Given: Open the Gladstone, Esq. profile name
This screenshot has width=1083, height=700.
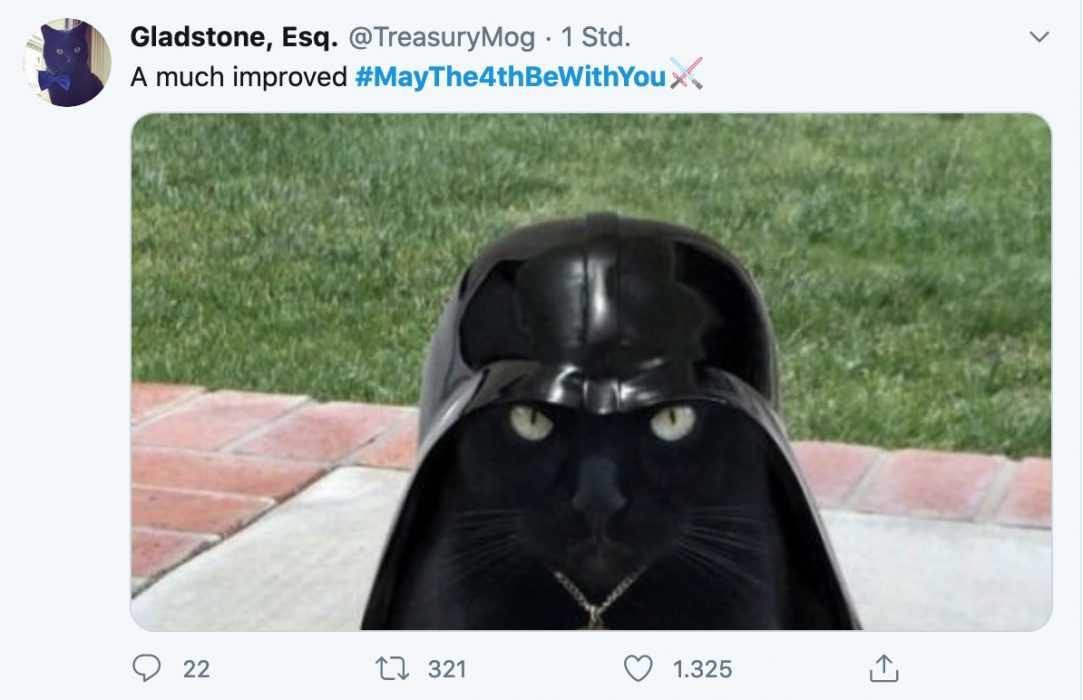Looking at the screenshot, I should [x=234, y=37].
